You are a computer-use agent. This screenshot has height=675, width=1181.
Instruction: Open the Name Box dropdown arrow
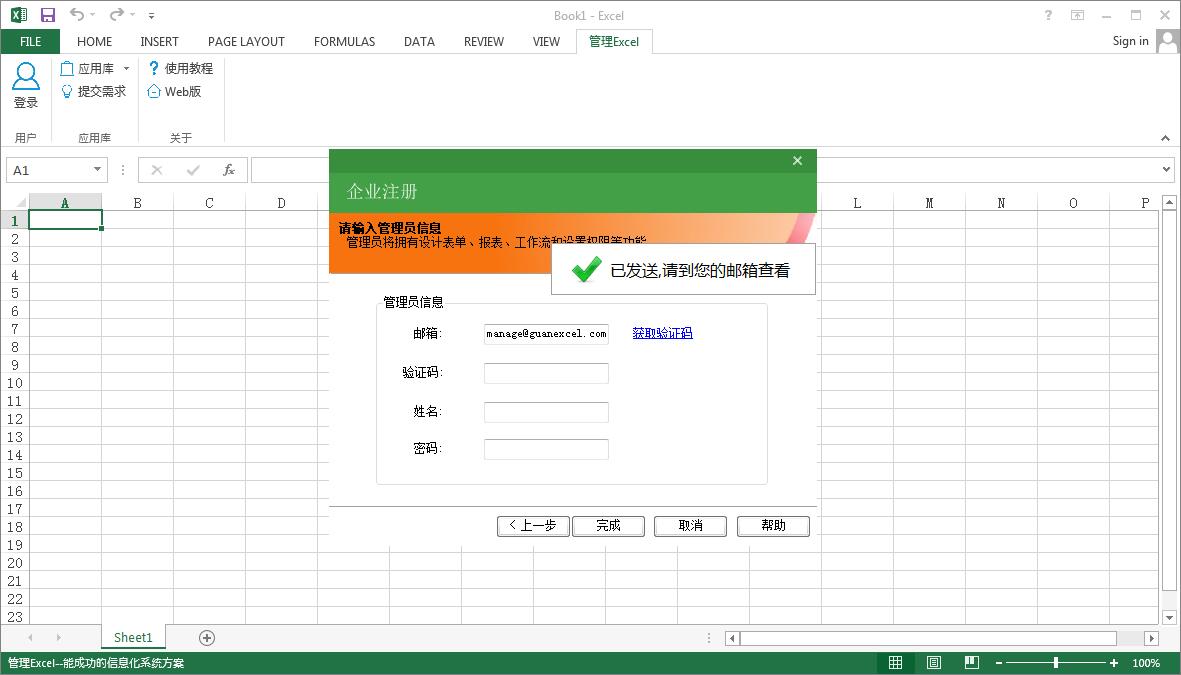[x=97, y=170]
